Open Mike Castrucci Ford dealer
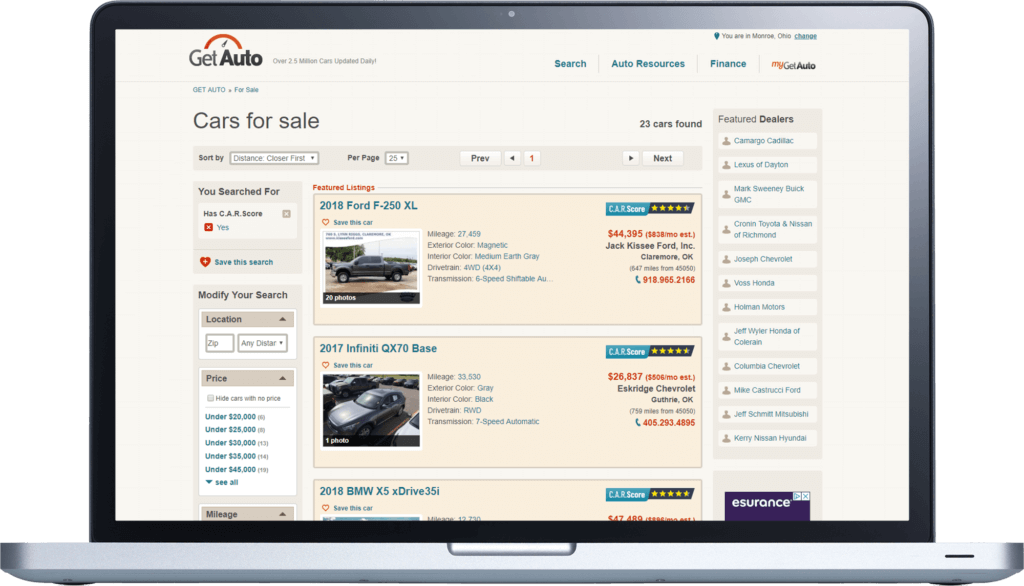This screenshot has width=1024, height=586. click(768, 390)
